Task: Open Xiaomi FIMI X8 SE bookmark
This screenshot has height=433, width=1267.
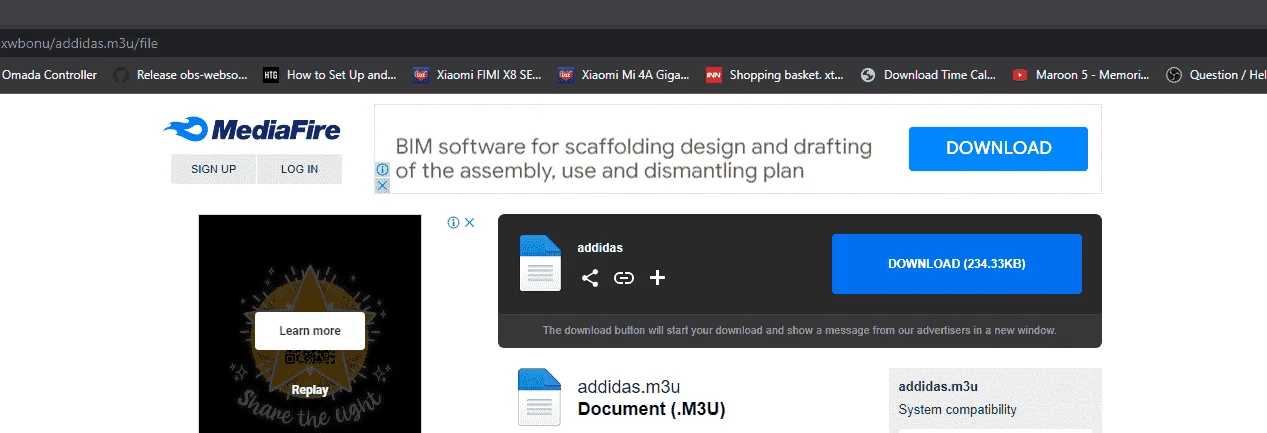Action: click(478, 75)
